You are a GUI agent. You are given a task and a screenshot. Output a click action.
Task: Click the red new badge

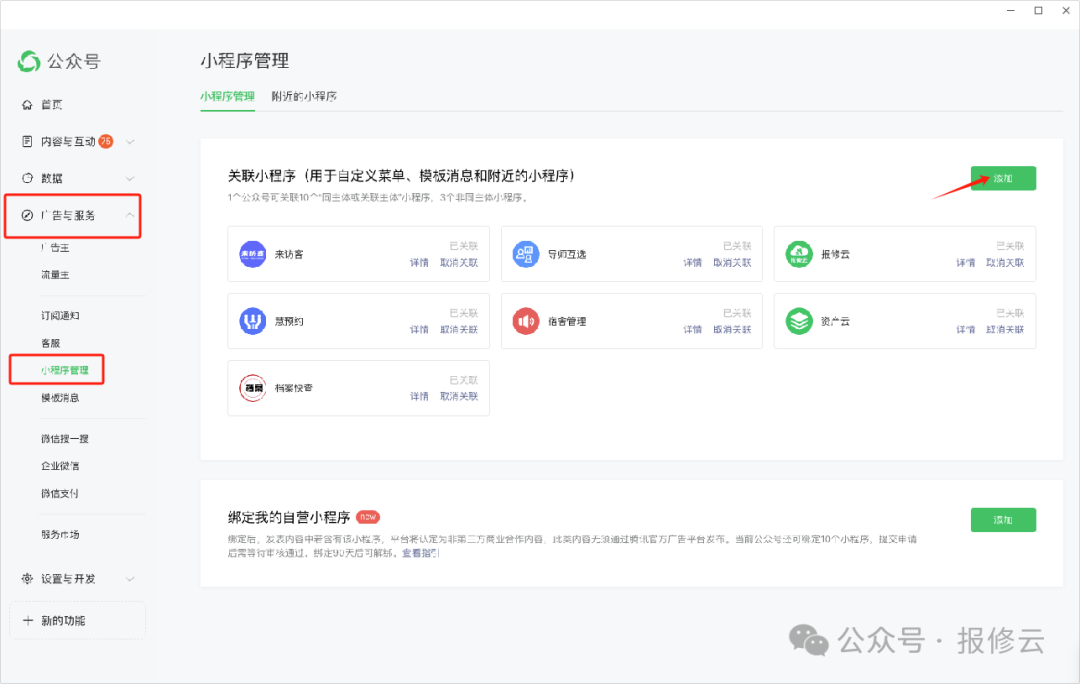coord(368,517)
